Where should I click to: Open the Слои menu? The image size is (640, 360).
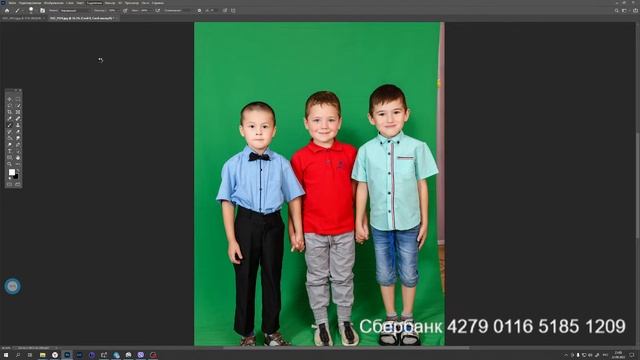click(70, 3)
